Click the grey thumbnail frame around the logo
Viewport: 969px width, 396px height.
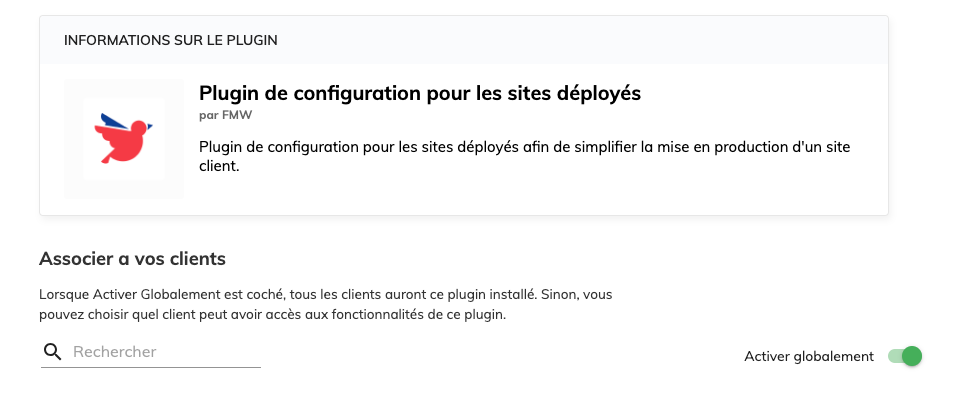pos(124,138)
